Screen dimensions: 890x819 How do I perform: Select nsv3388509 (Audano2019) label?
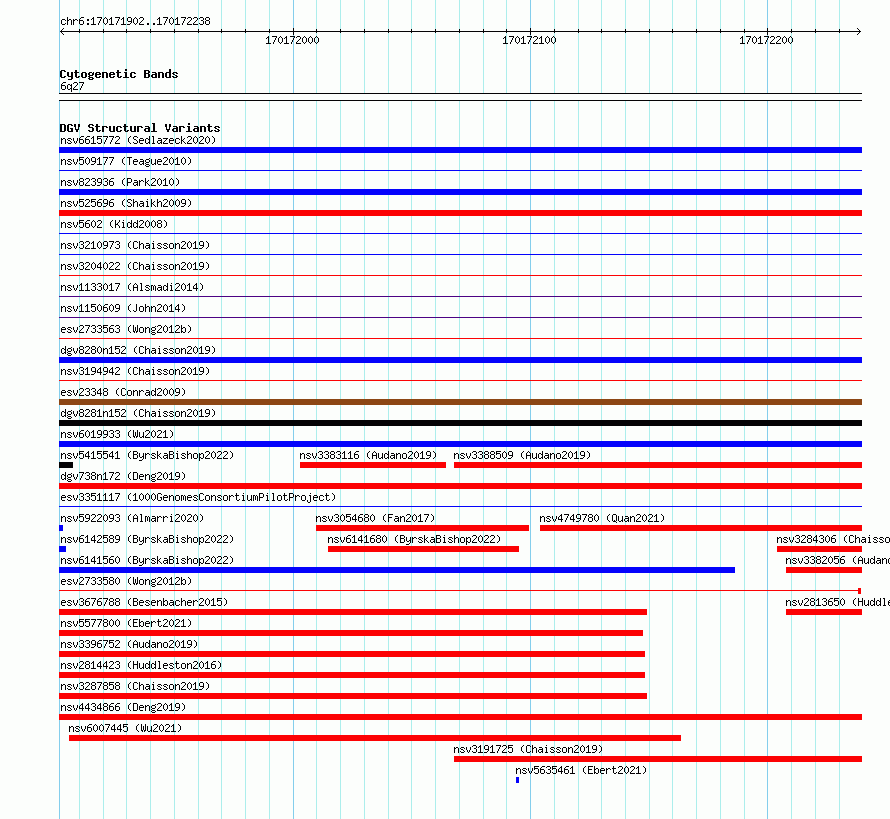tap(522, 455)
